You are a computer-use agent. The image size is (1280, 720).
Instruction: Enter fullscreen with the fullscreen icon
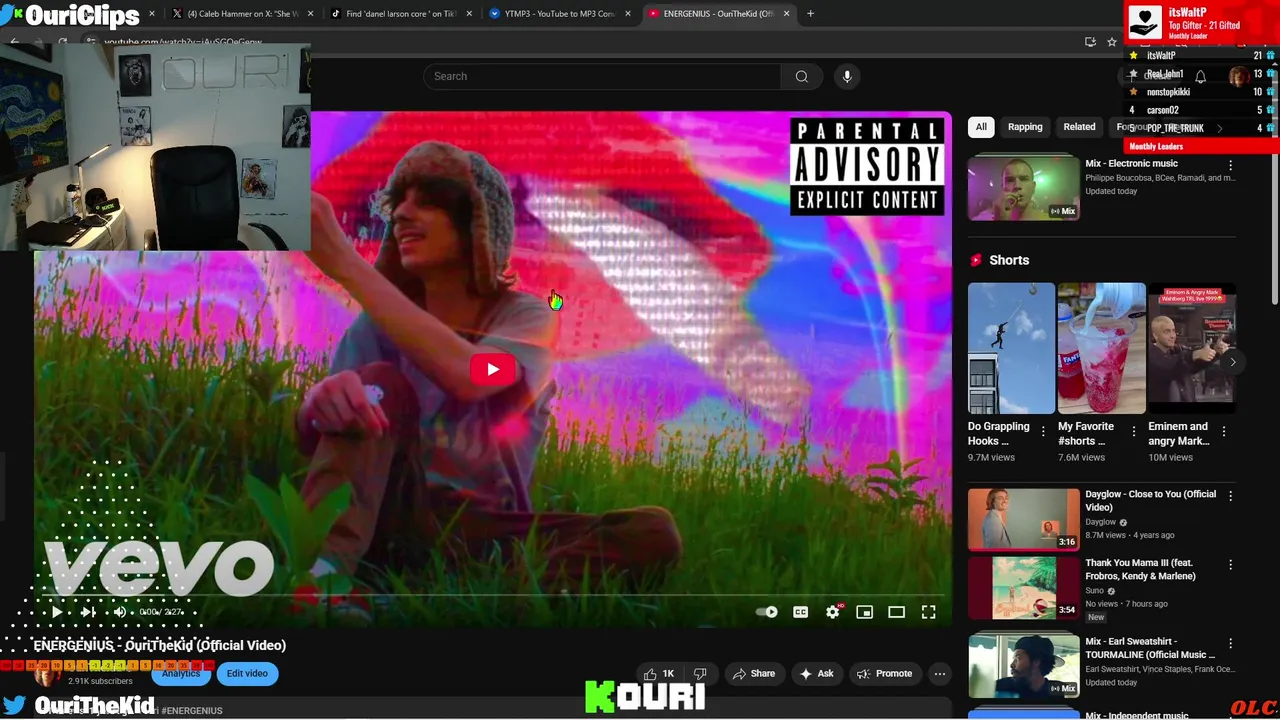click(x=929, y=612)
